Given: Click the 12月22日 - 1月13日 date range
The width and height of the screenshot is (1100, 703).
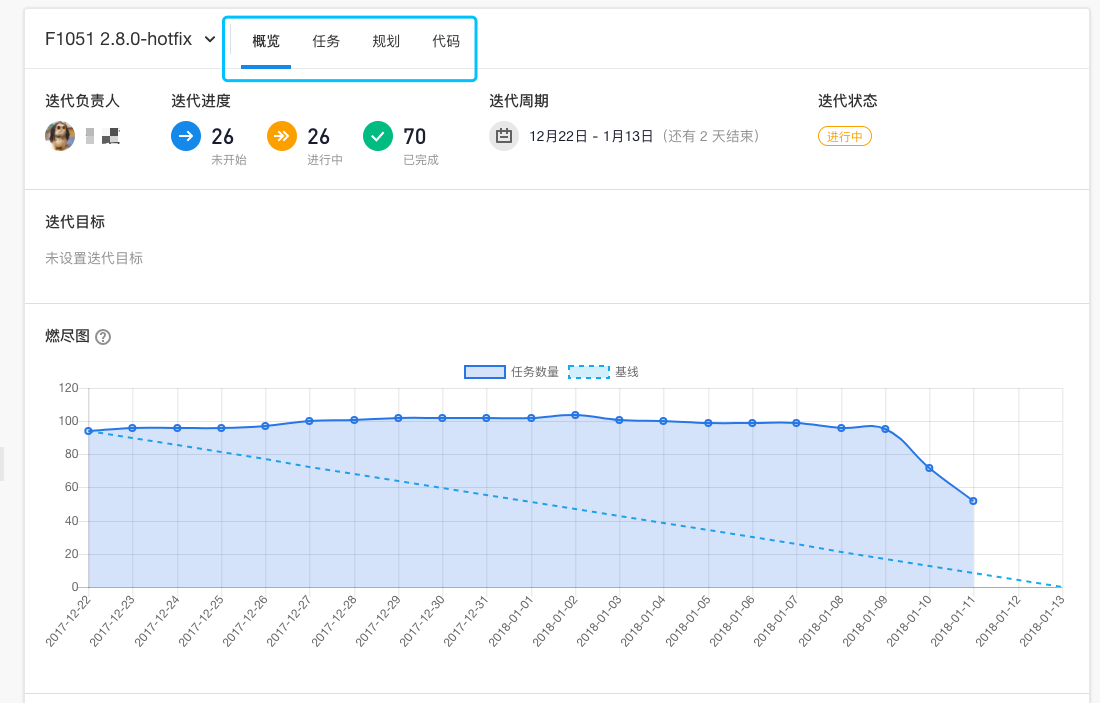Looking at the screenshot, I should point(591,136).
